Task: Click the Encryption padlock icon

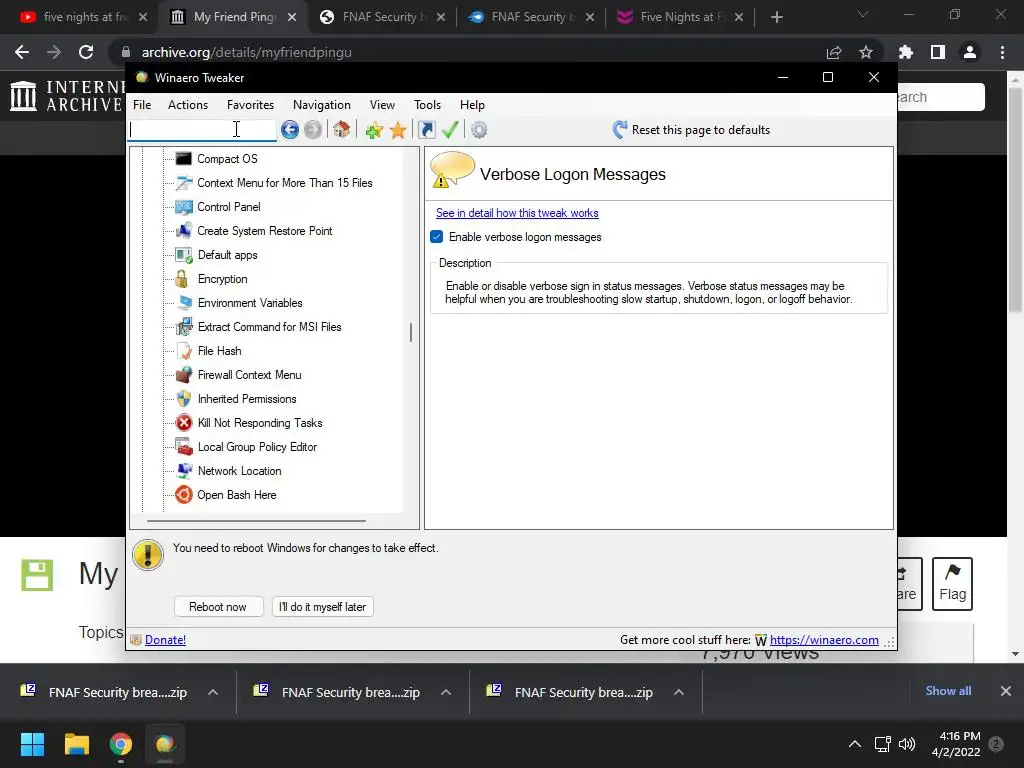Action: click(182, 279)
